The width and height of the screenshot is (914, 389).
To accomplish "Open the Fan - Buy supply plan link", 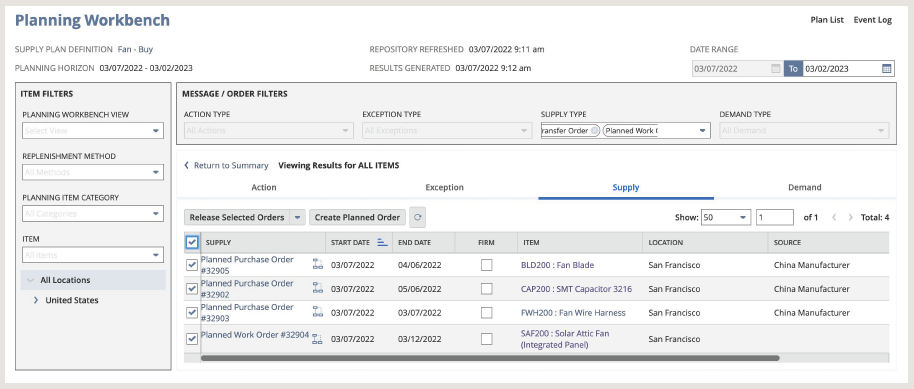I will click(135, 50).
